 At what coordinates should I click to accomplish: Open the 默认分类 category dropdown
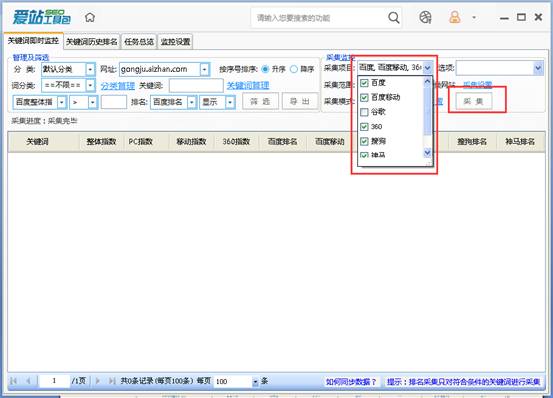tap(90, 69)
